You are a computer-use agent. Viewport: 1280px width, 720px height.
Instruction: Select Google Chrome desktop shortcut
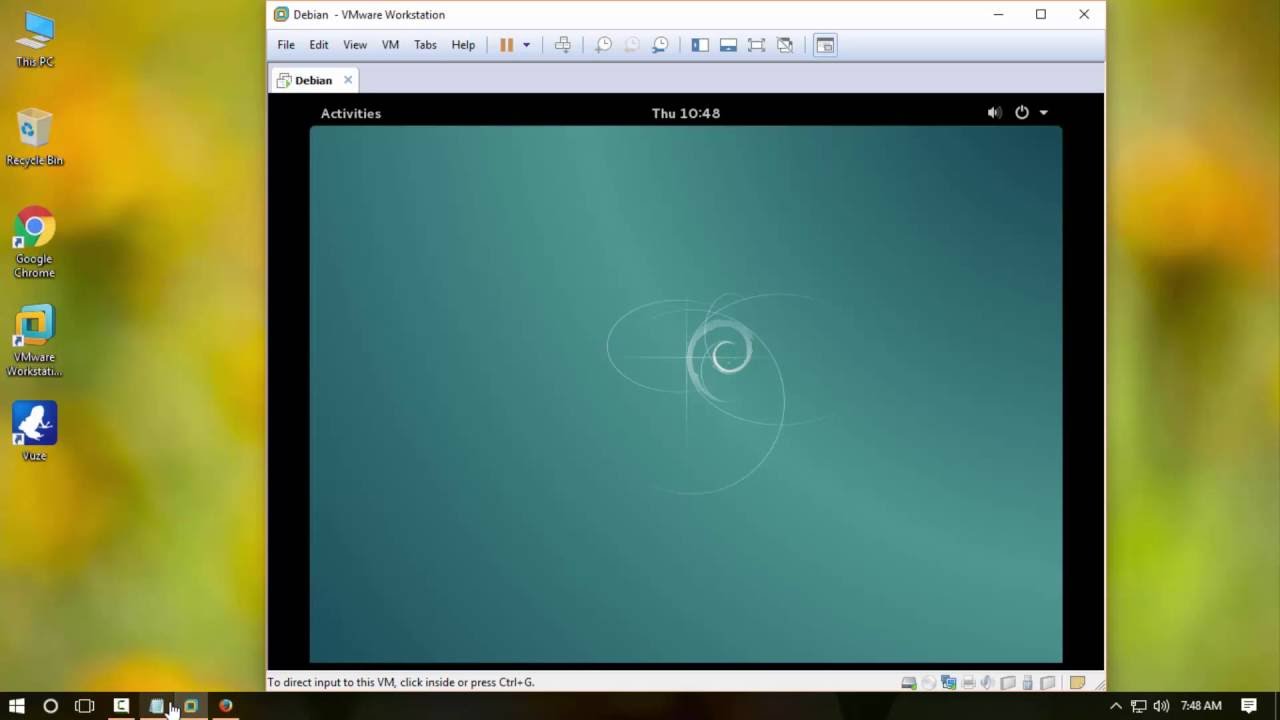[x=34, y=243]
